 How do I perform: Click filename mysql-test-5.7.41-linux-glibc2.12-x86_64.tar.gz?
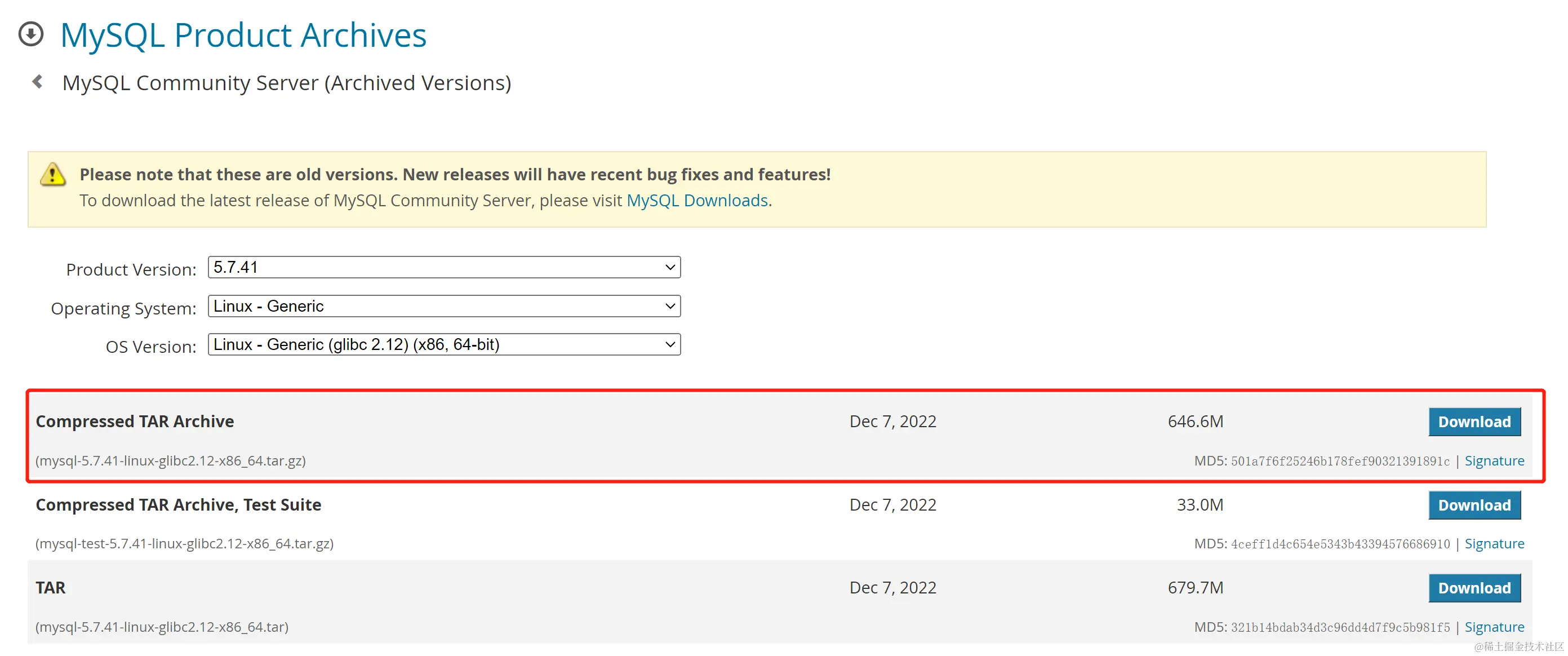point(184,544)
